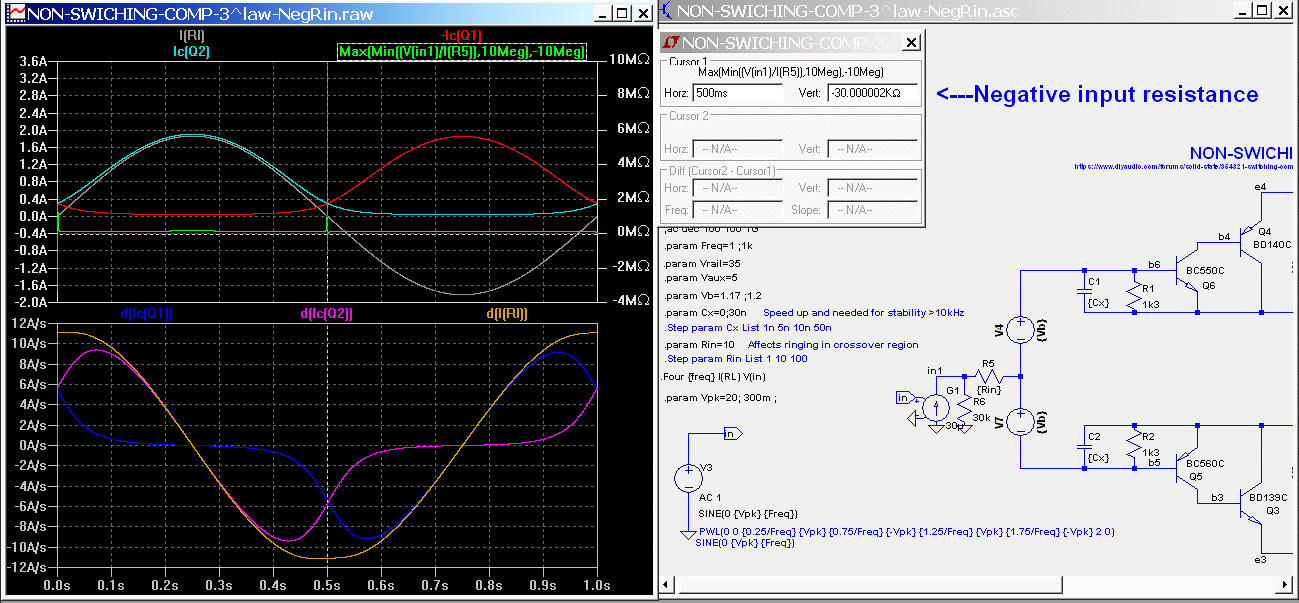Image resolution: width=1299 pixels, height=603 pixels.
Task: Click the 'Speed up and needed for stability' comment
Action: pyautogui.click(x=864, y=312)
